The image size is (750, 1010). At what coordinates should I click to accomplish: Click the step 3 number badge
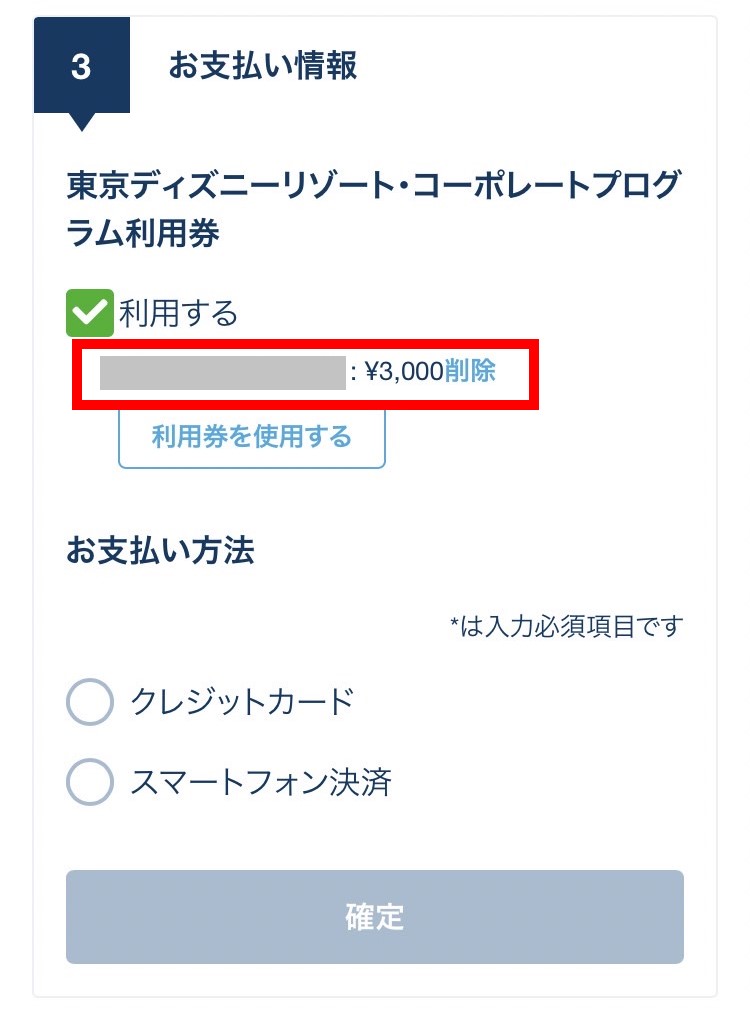click(82, 67)
